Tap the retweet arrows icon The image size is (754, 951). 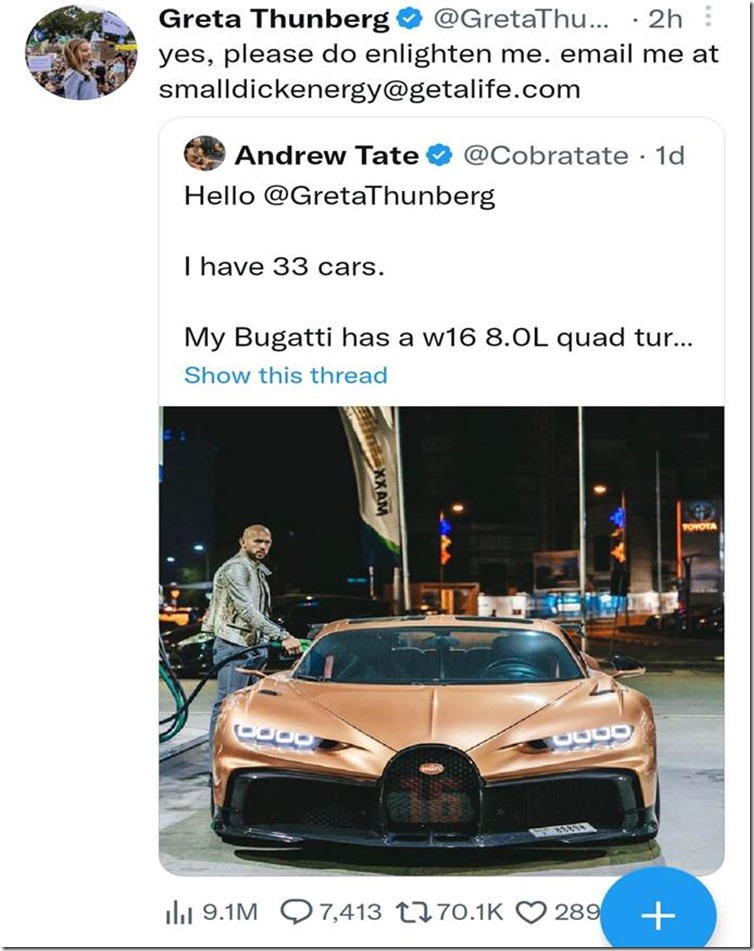pos(413,911)
